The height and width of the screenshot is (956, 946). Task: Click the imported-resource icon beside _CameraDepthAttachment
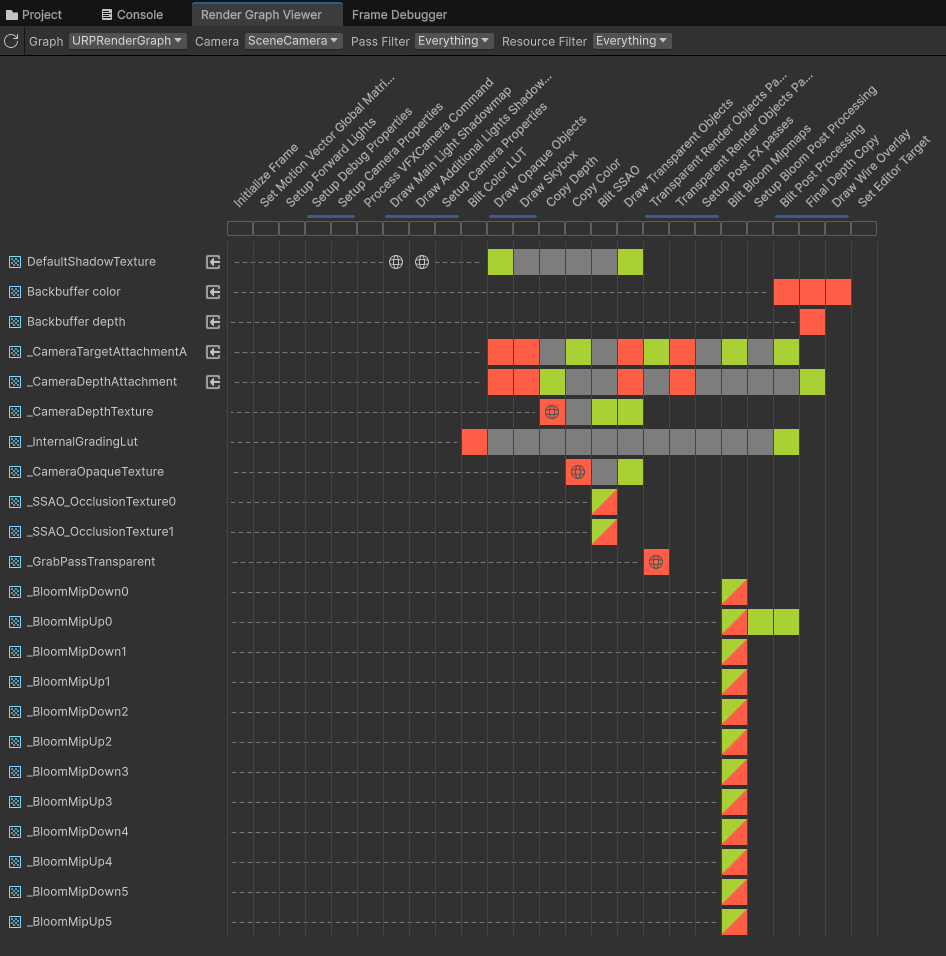212,382
